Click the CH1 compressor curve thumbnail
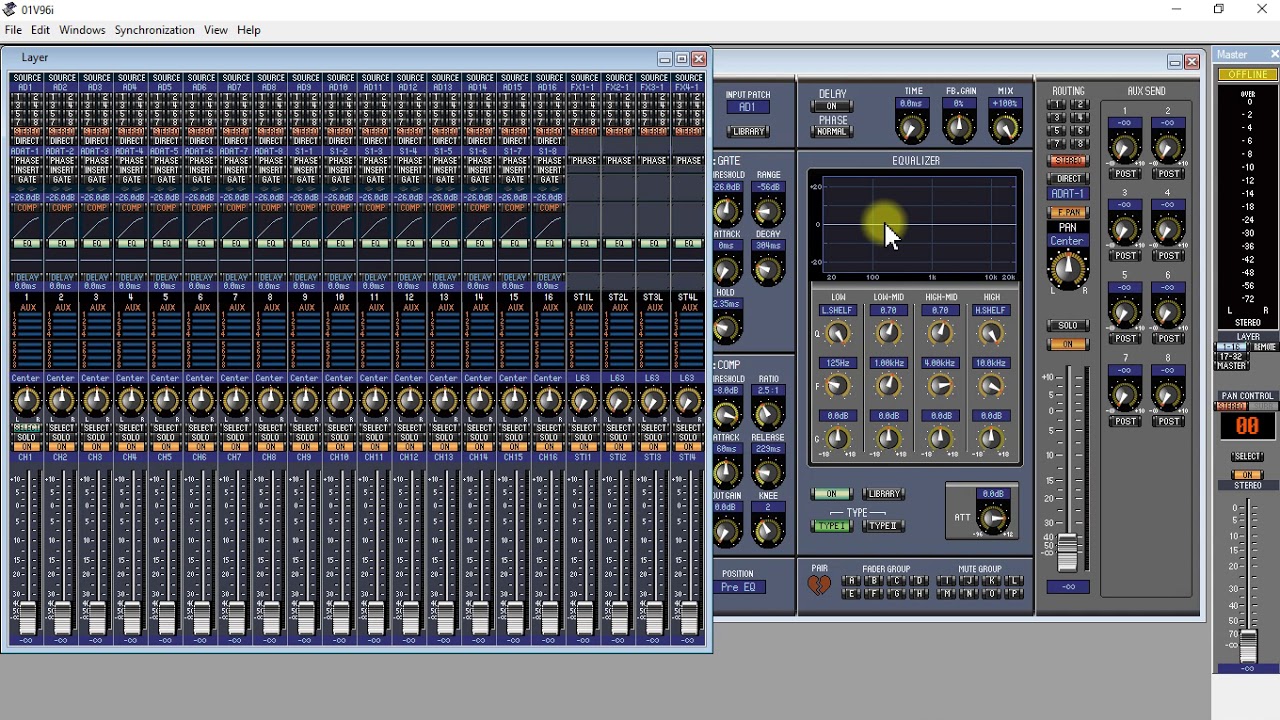The image size is (1280, 720). [x=27, y=227]
